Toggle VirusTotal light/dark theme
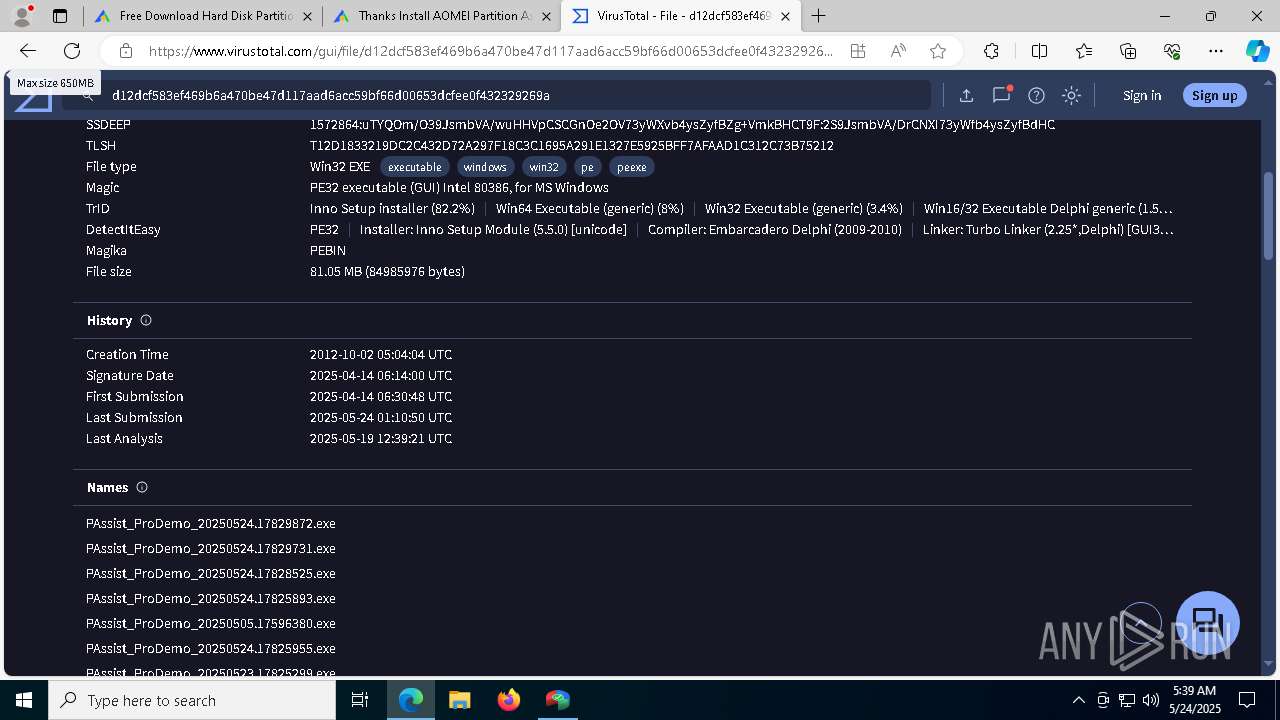1280x720 pixels. [x=1071, y=95]
